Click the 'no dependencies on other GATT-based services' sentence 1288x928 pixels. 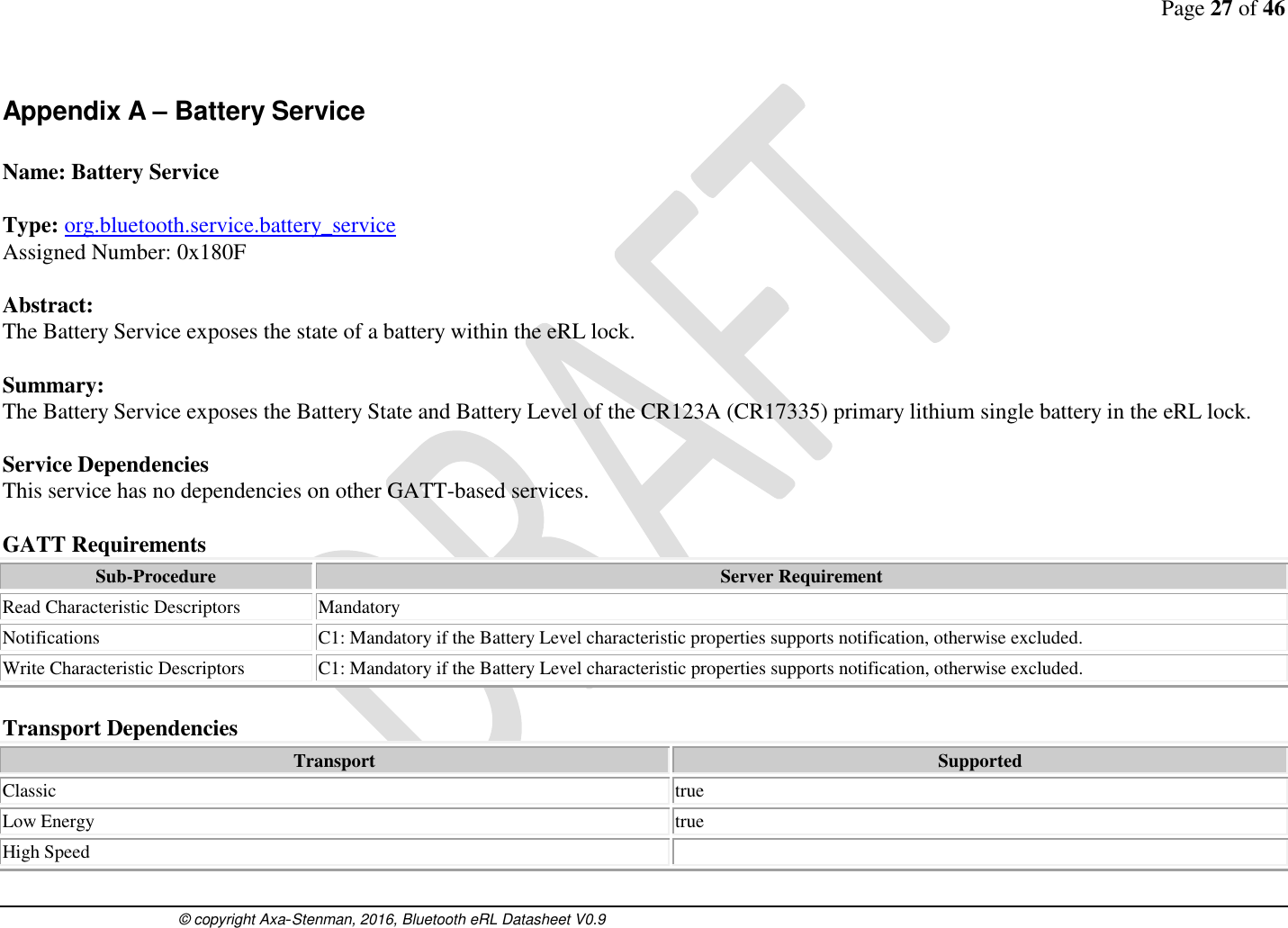(x=295, y=491)
